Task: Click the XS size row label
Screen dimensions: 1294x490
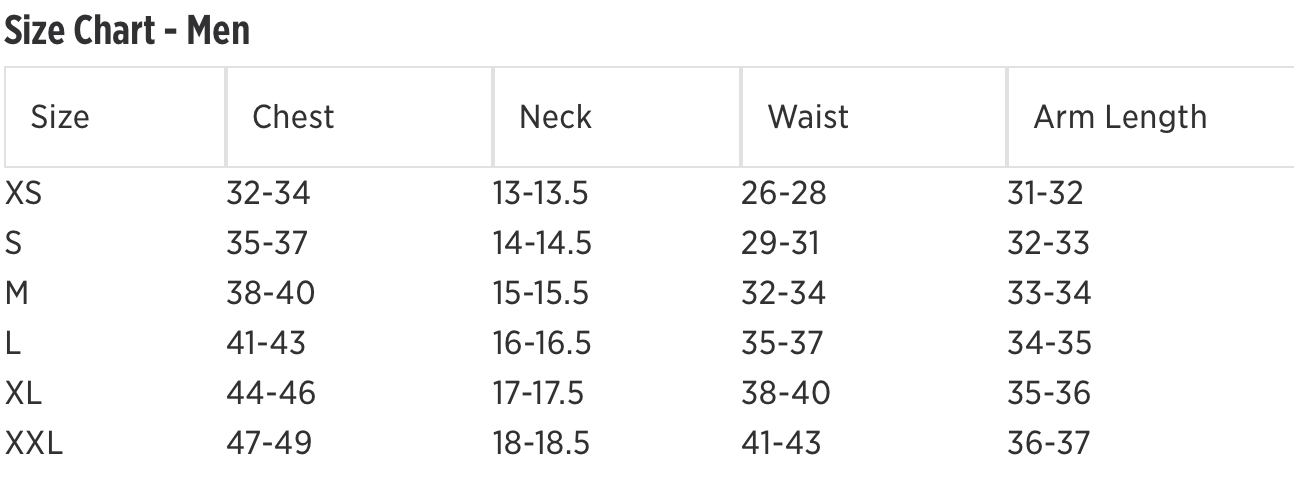Action: (24, 193)
